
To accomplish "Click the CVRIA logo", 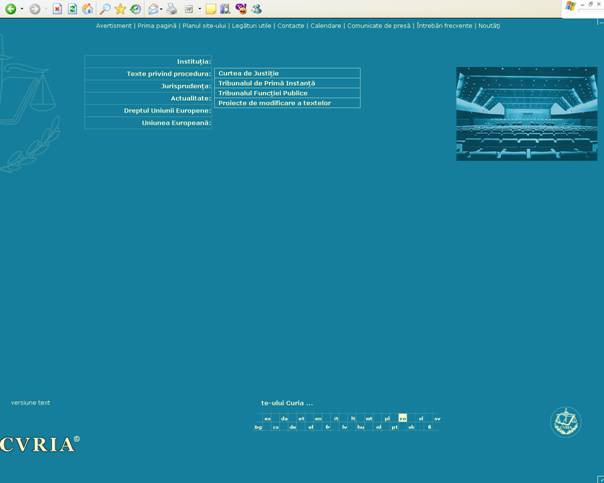I will pyautogui.click(x=39, y=444).
